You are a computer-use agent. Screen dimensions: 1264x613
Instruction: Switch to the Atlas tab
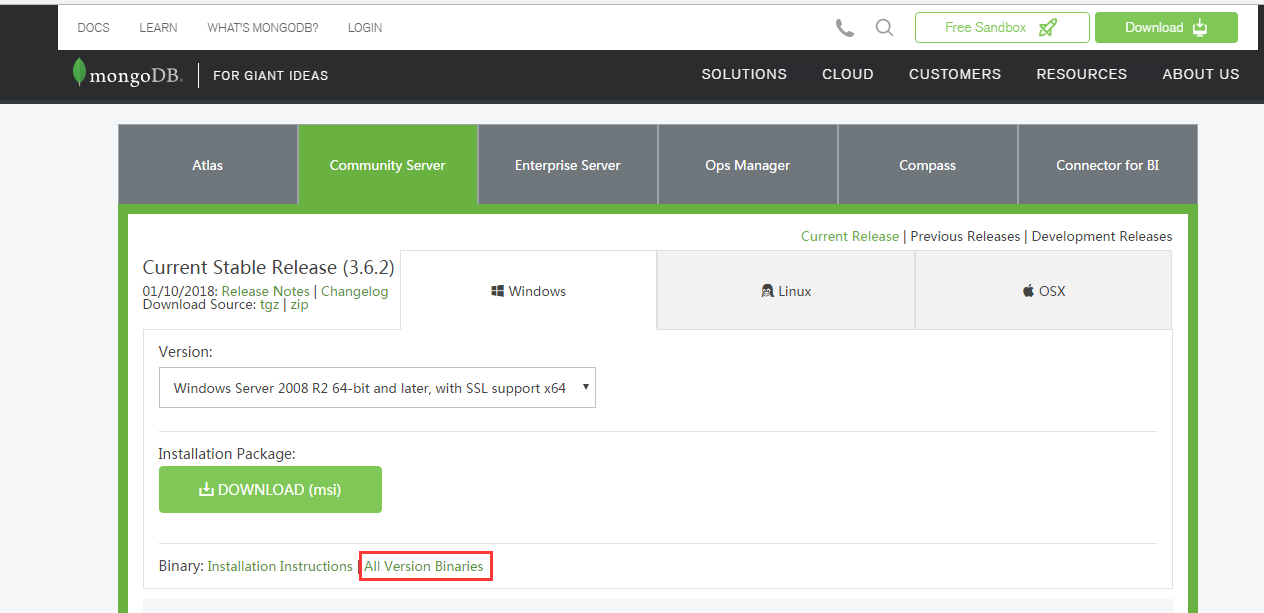click(208, 165)
